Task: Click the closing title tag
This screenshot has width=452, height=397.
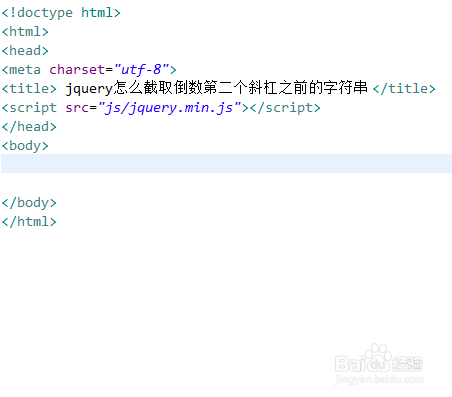Action: pyautogui.click(x=404, y=89)
